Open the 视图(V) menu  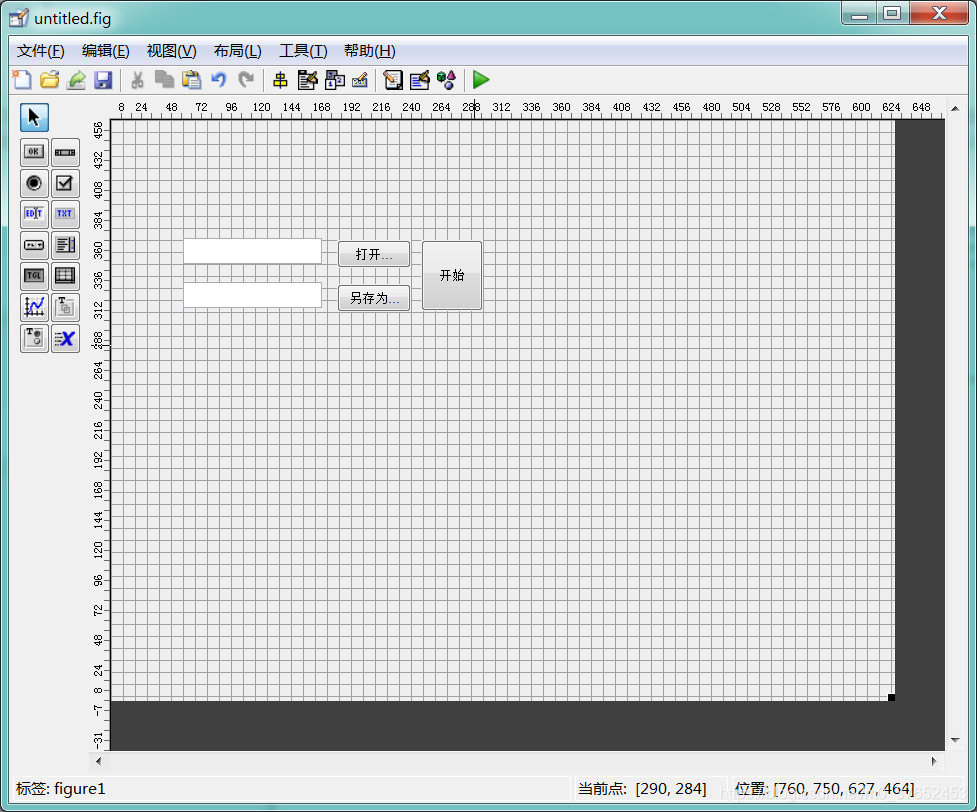pos(171,51)
